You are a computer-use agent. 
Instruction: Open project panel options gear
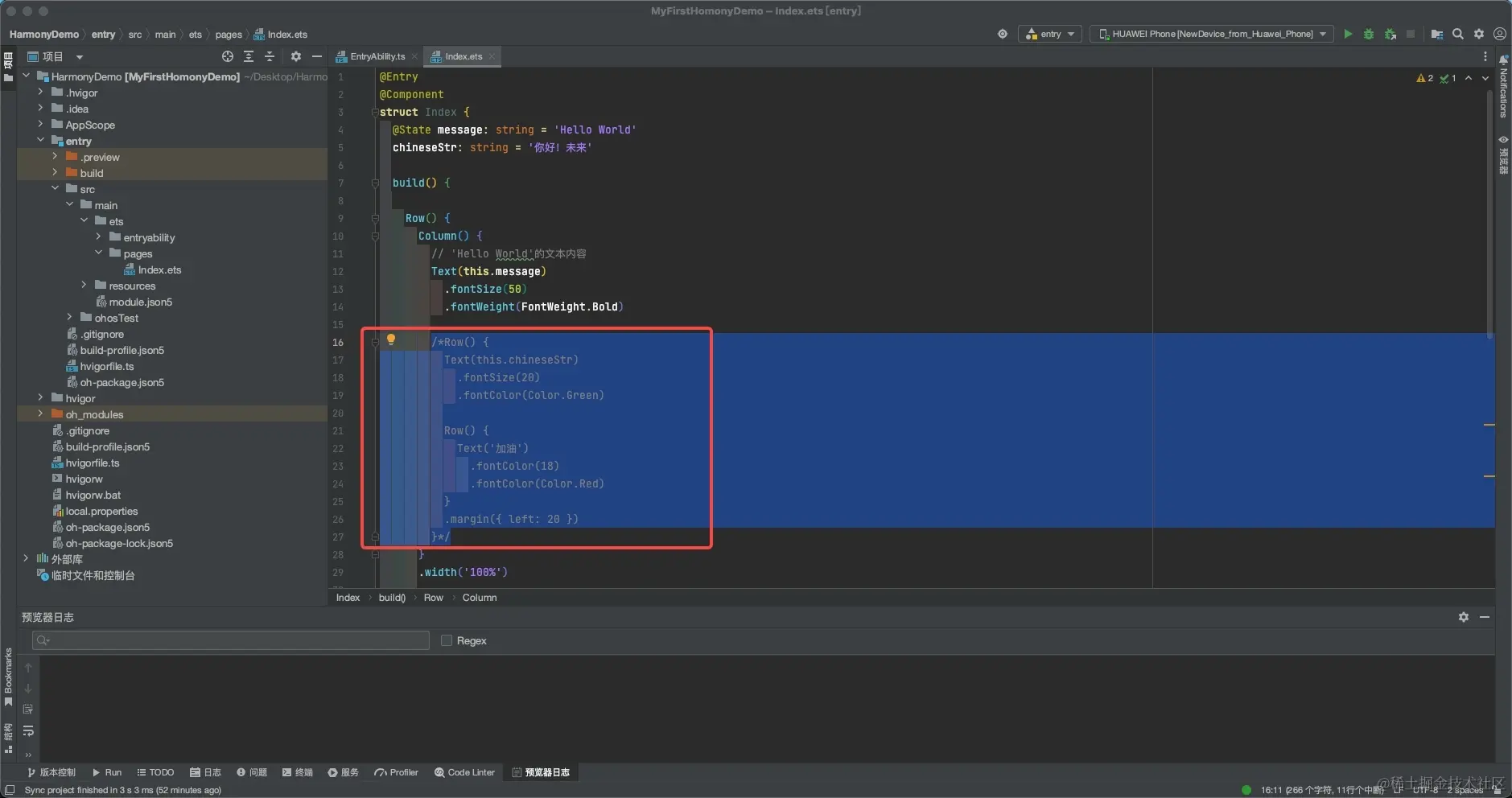pyautogui.click(x=295, y=56)
